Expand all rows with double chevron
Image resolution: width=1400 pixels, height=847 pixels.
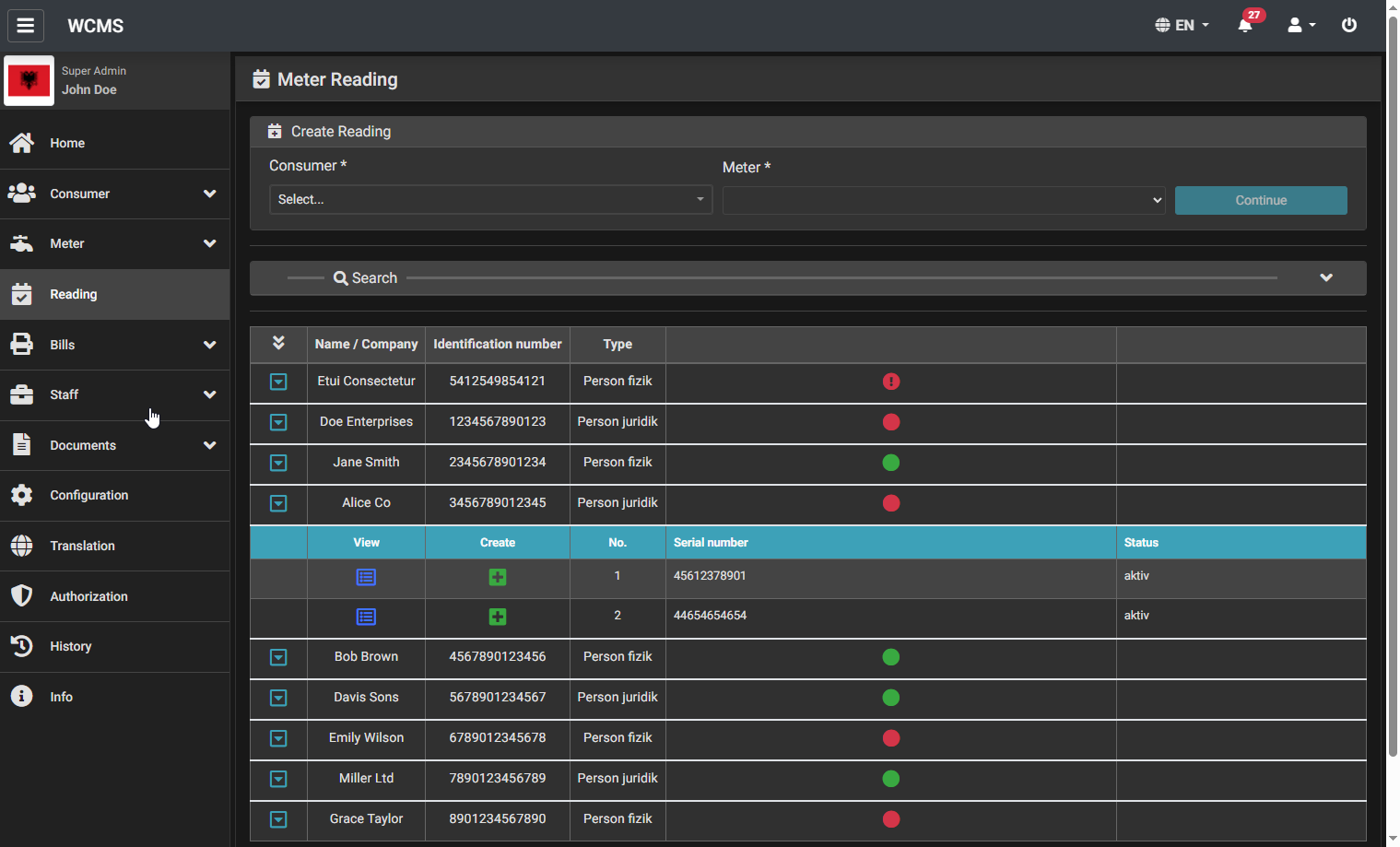278,344
